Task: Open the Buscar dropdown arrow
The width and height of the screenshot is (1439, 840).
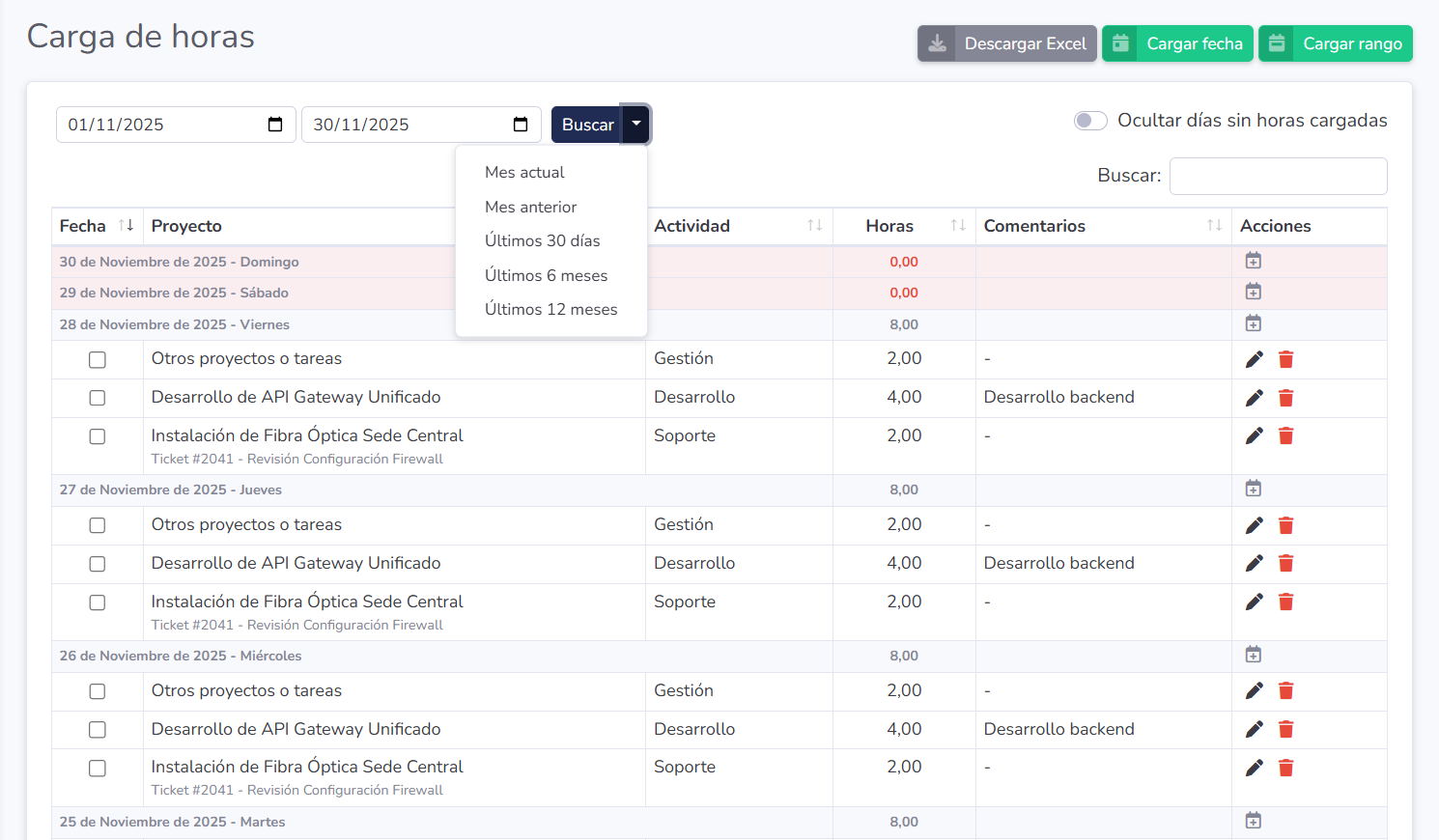Action: point(635,124)
